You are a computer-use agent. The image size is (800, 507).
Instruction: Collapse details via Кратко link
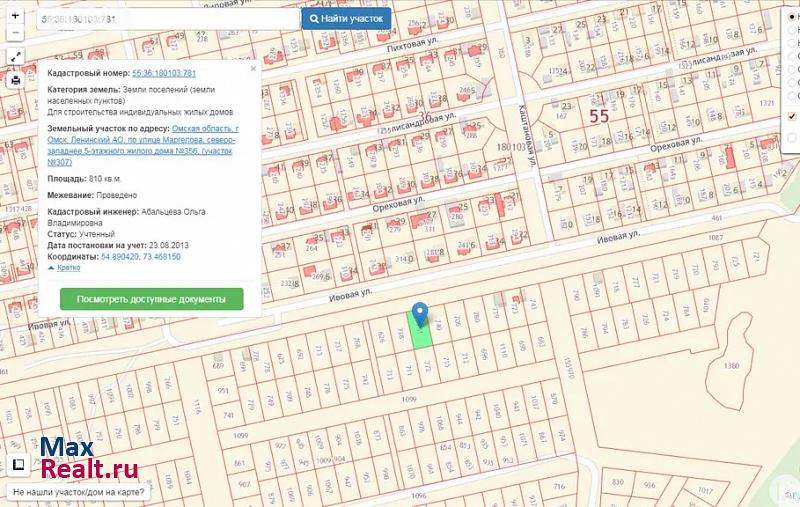coord(65,268)
